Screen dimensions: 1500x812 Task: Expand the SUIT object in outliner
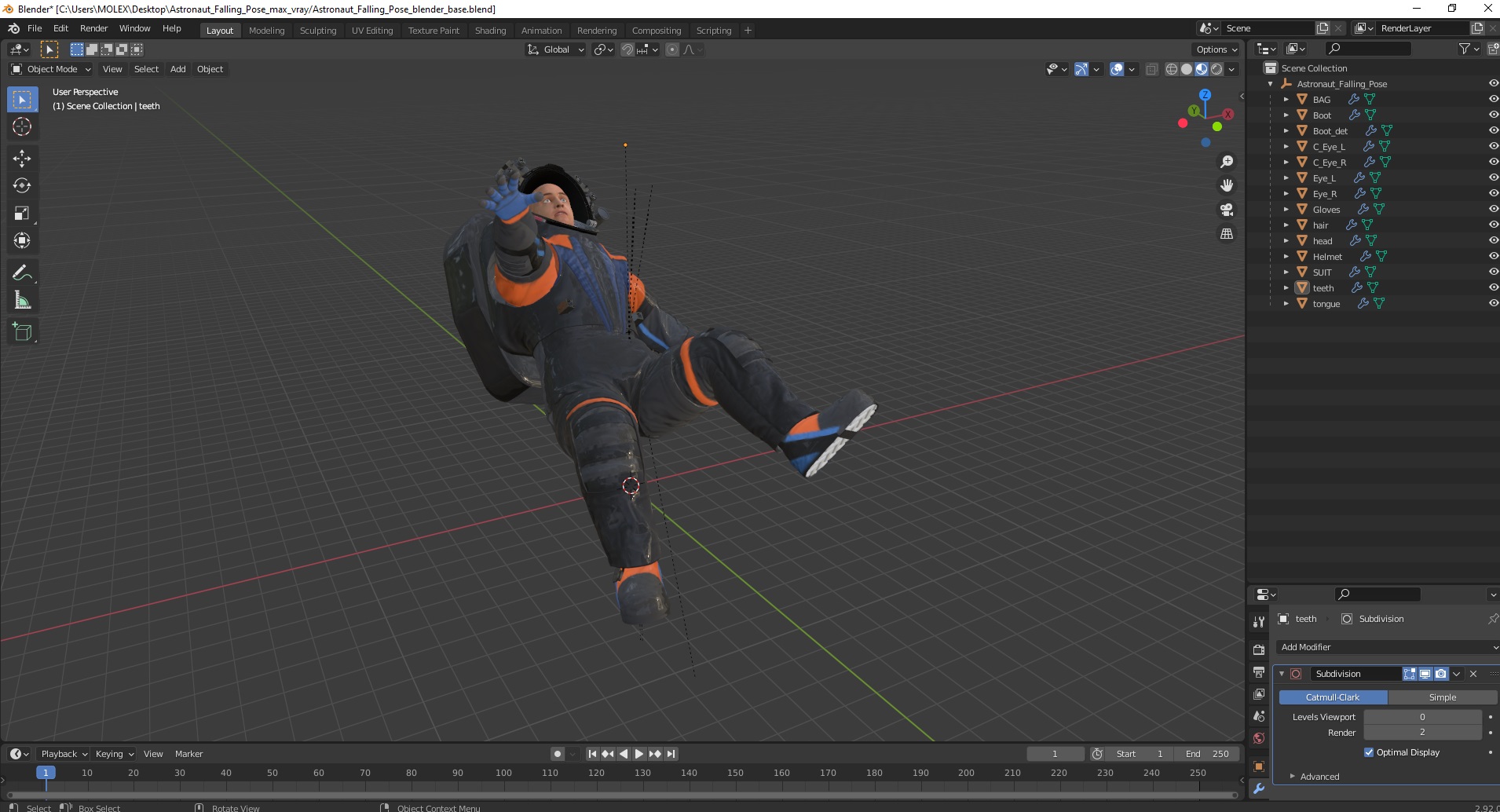point(1286,272)
